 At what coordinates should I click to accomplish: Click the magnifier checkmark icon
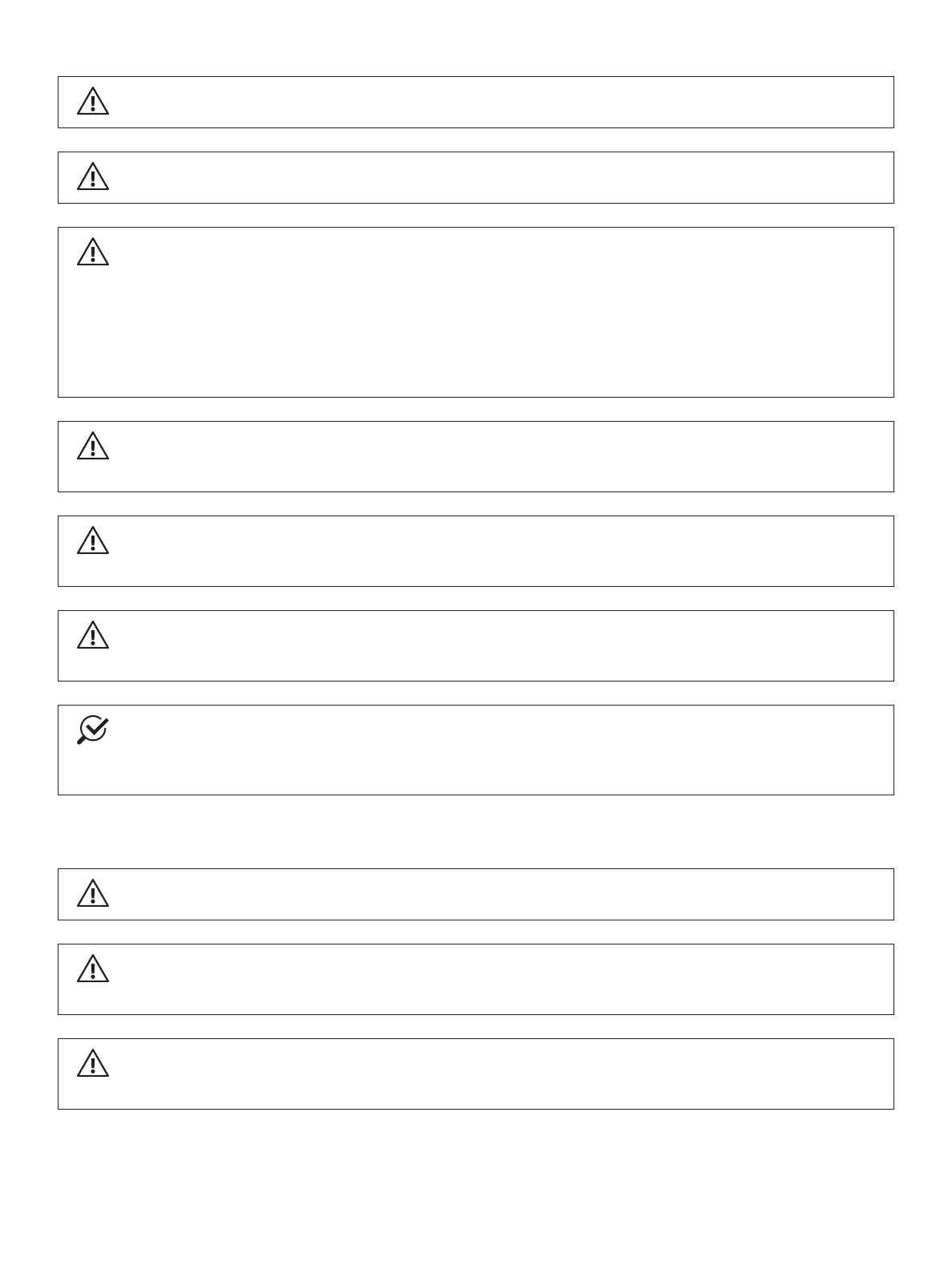click(x=93, y=730)
